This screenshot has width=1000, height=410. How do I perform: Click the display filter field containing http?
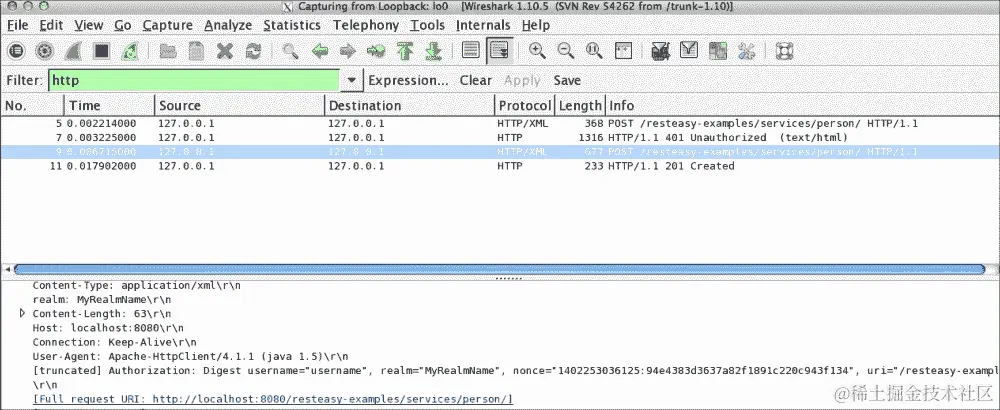point(194,80)
